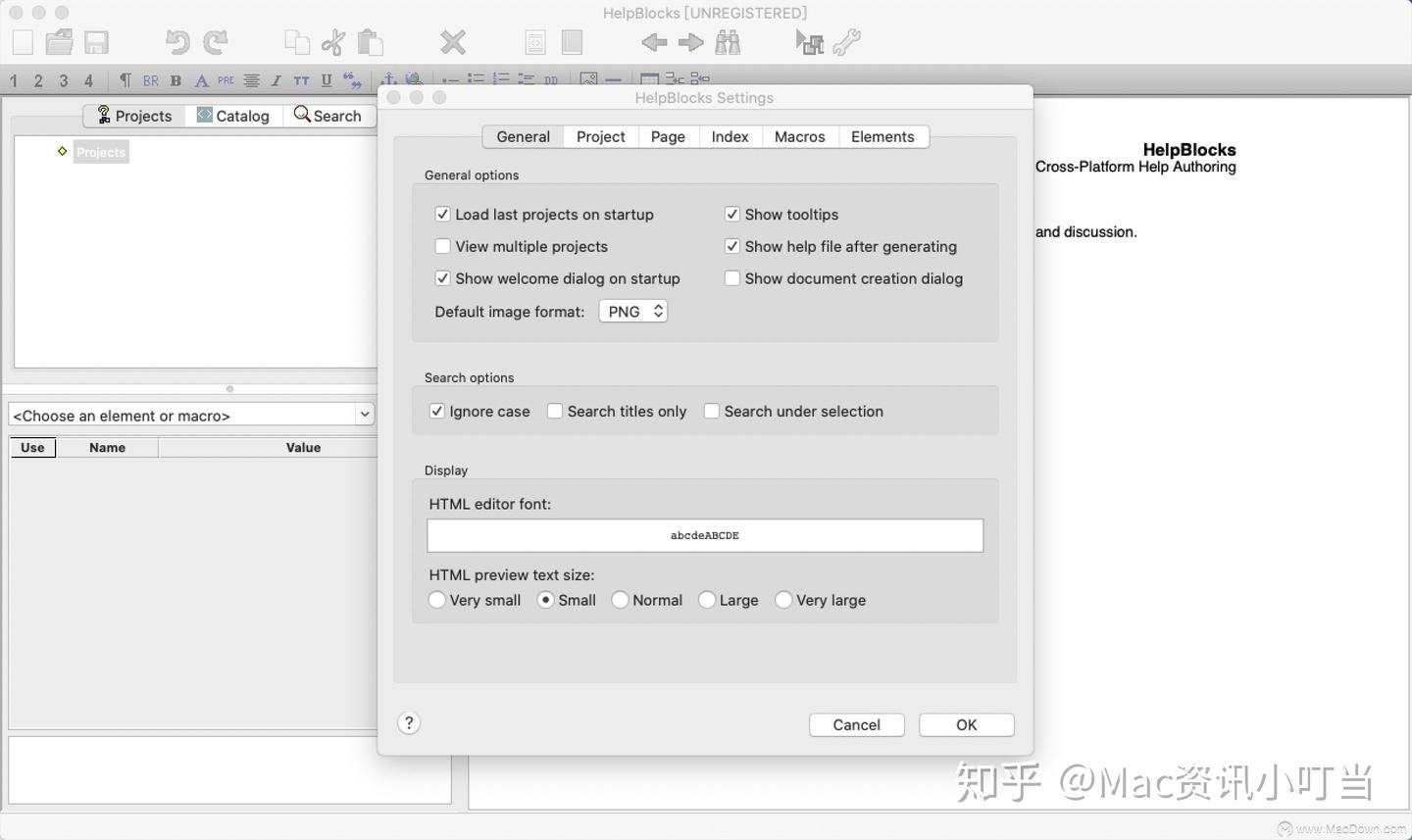Confirm settings with the OK button
Image resolution: width=1412 pixels, height=840 pixels.
[965, 724]
